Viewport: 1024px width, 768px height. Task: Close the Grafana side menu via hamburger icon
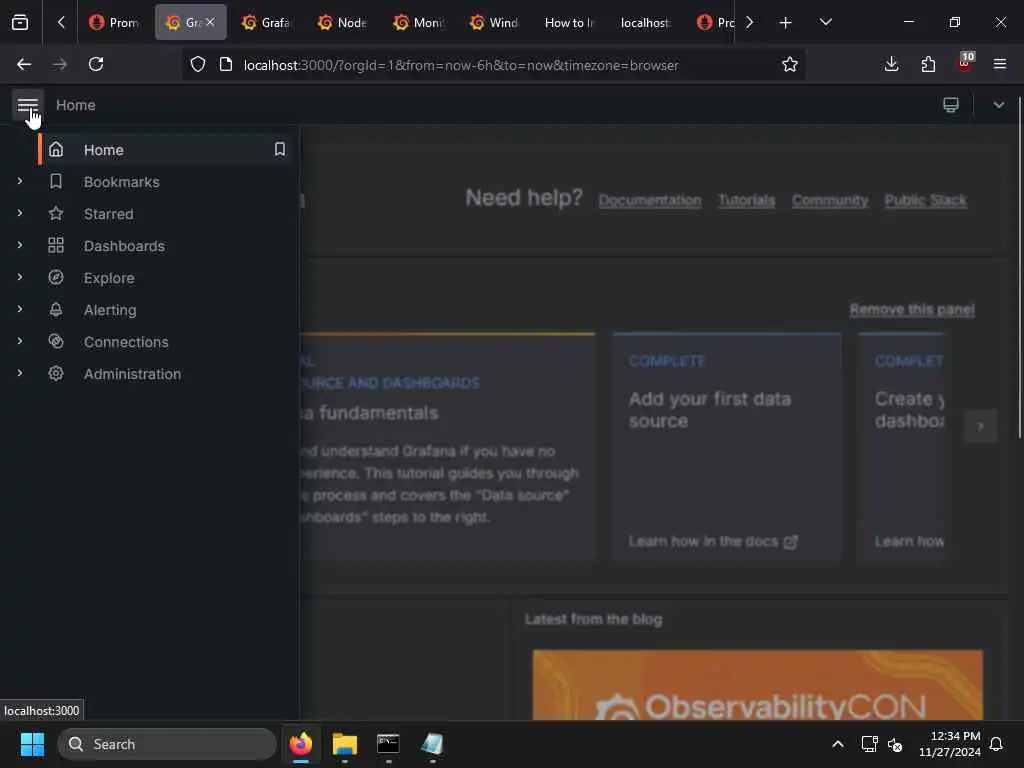[28, 105]
